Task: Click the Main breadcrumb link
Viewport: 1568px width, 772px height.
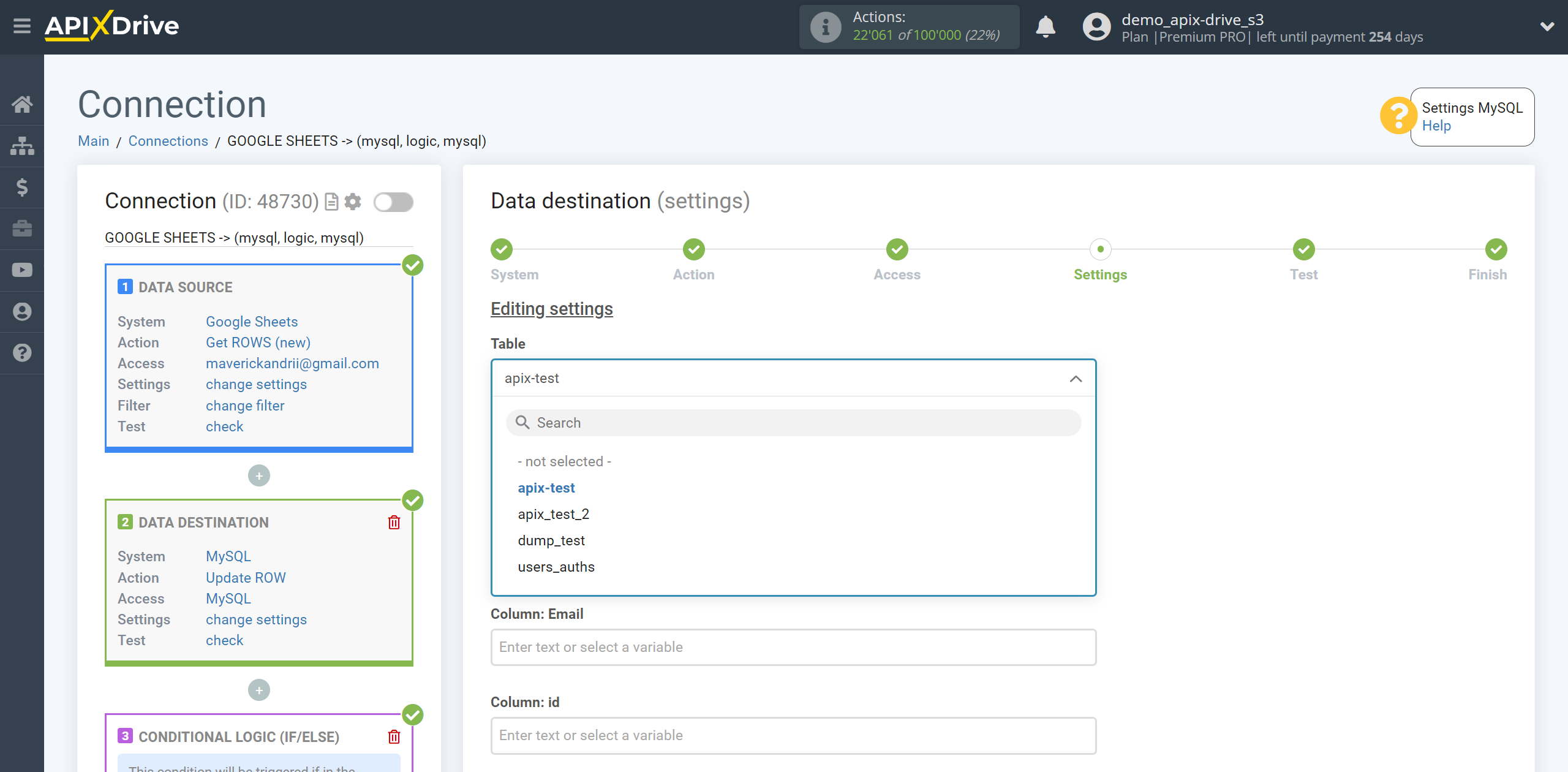Action: click(93, 141)
